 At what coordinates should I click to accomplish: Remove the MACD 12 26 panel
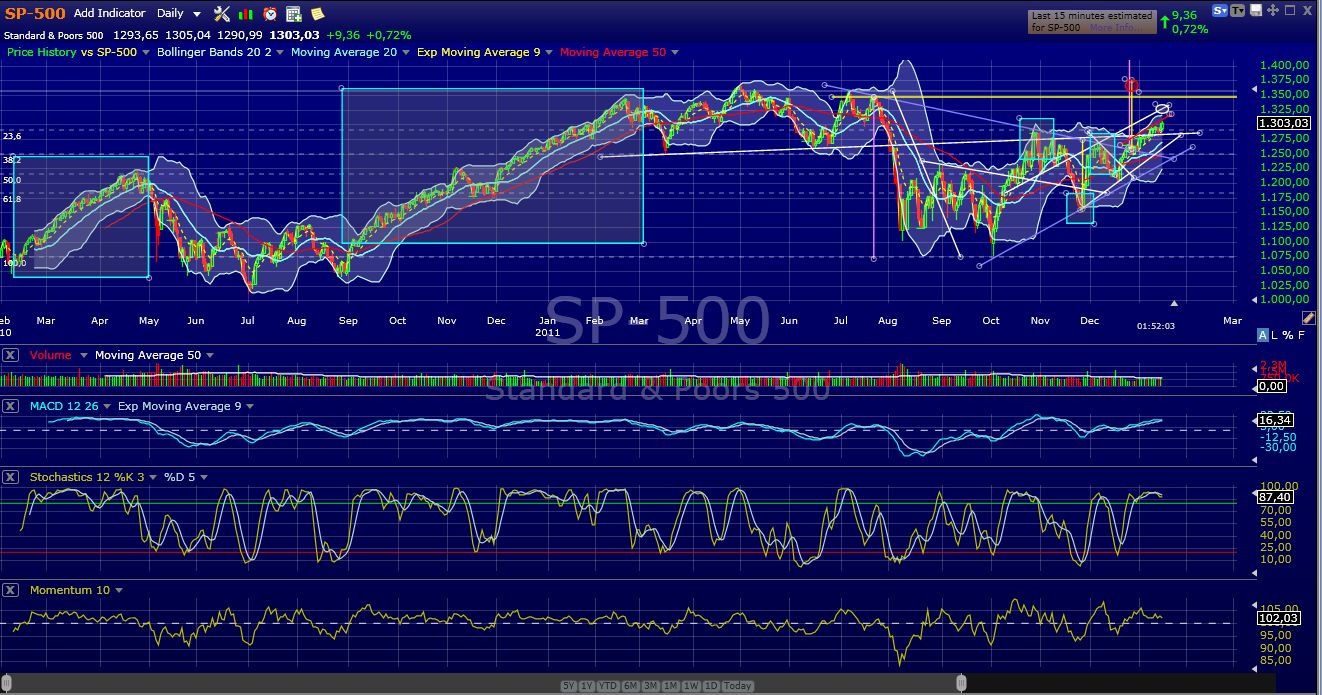(x=10, y=406)
